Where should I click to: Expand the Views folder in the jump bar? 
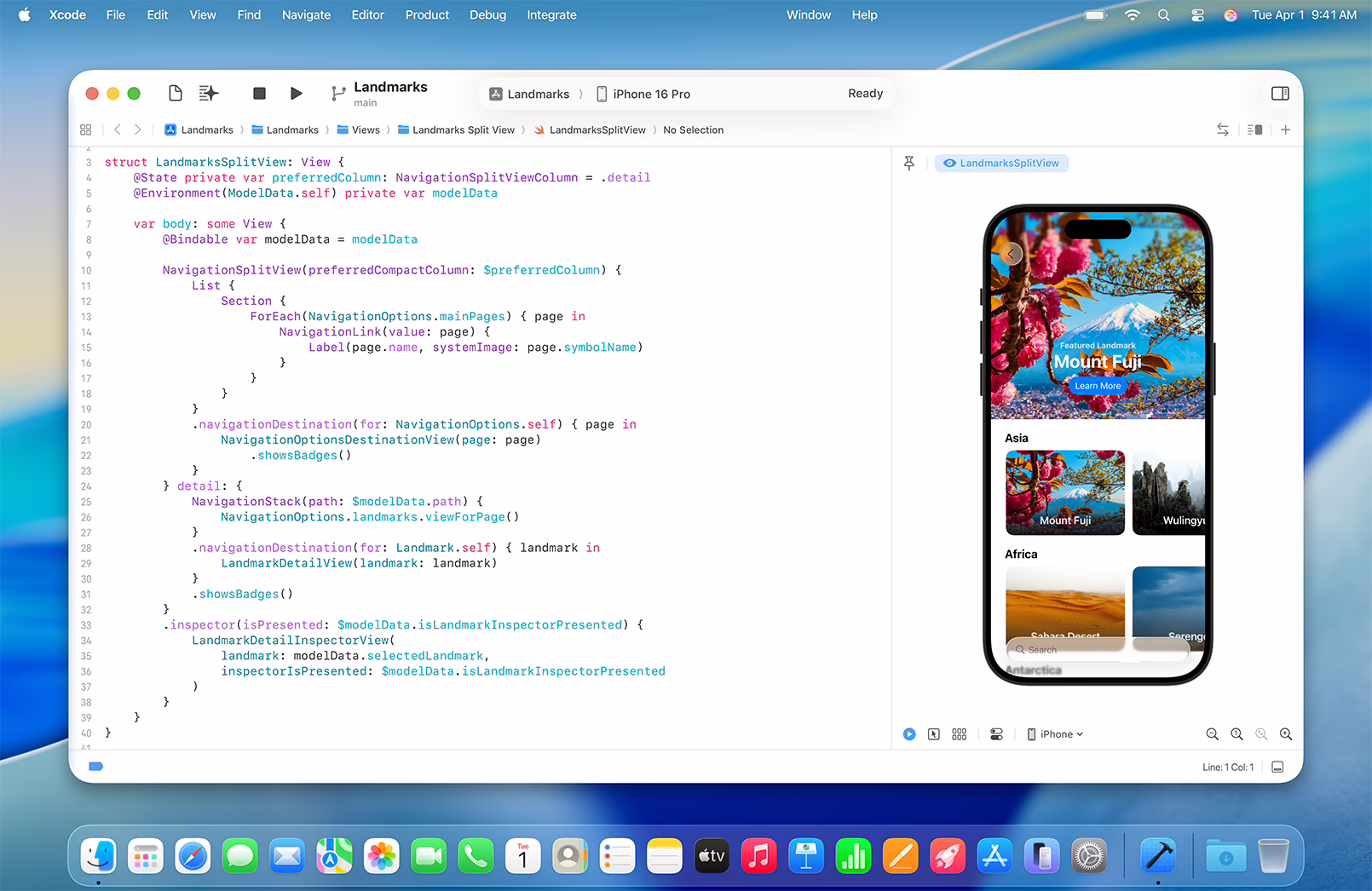[x=366, y=129]
